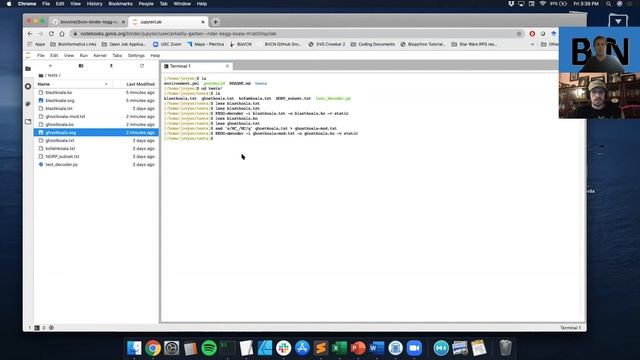Navigate to tests folder in breadcrumb

tap(53, 76)
